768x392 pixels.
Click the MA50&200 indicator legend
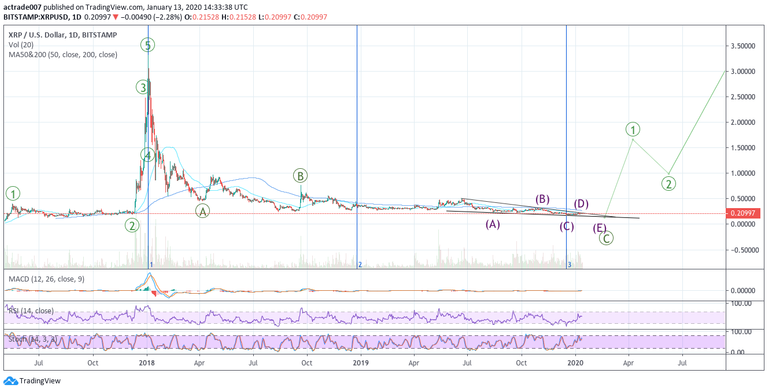[x=63, y=55]
